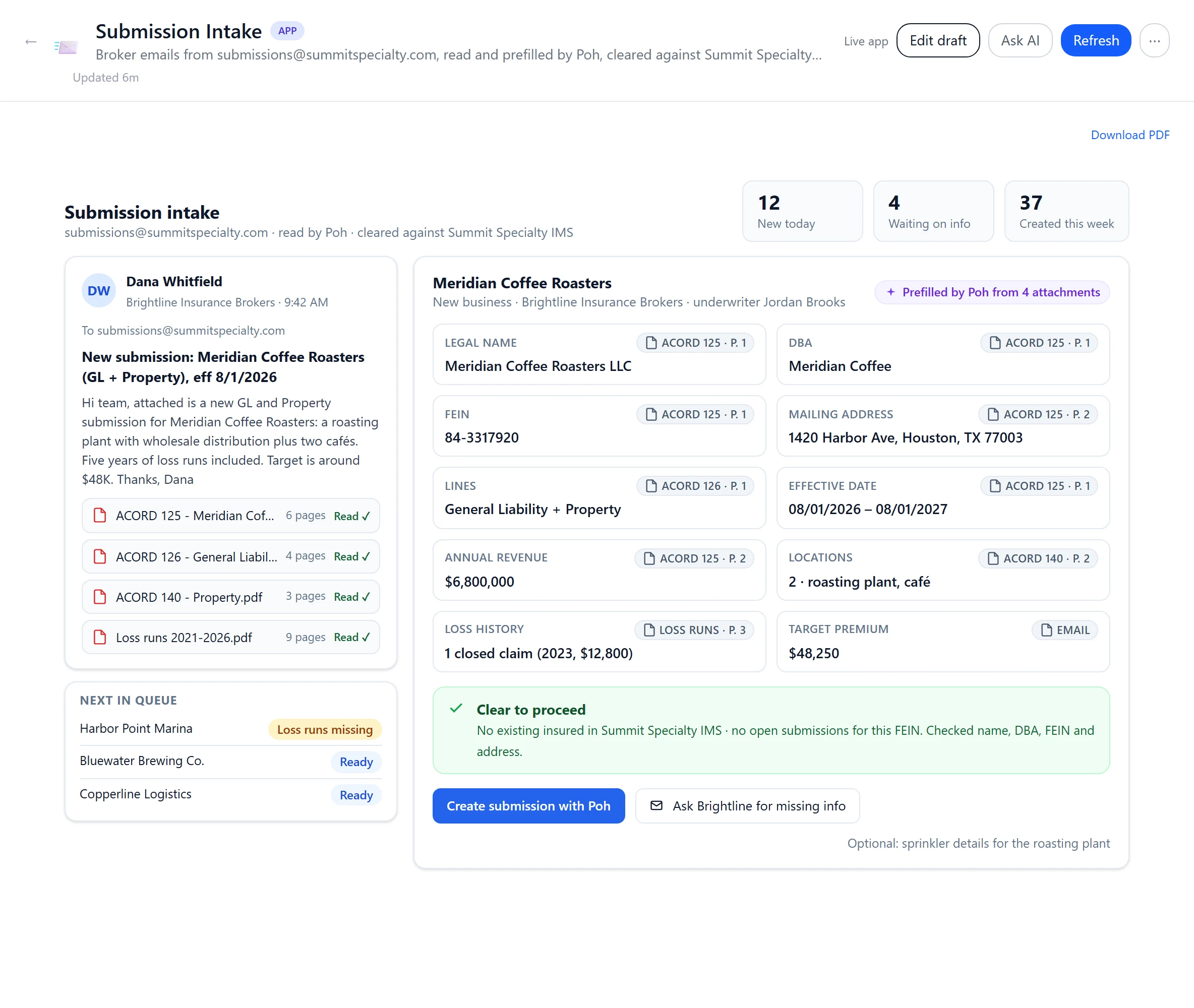Click Create submission with Poh
Viewport: 1194px width, 1008px height.
tap(529, 806)
